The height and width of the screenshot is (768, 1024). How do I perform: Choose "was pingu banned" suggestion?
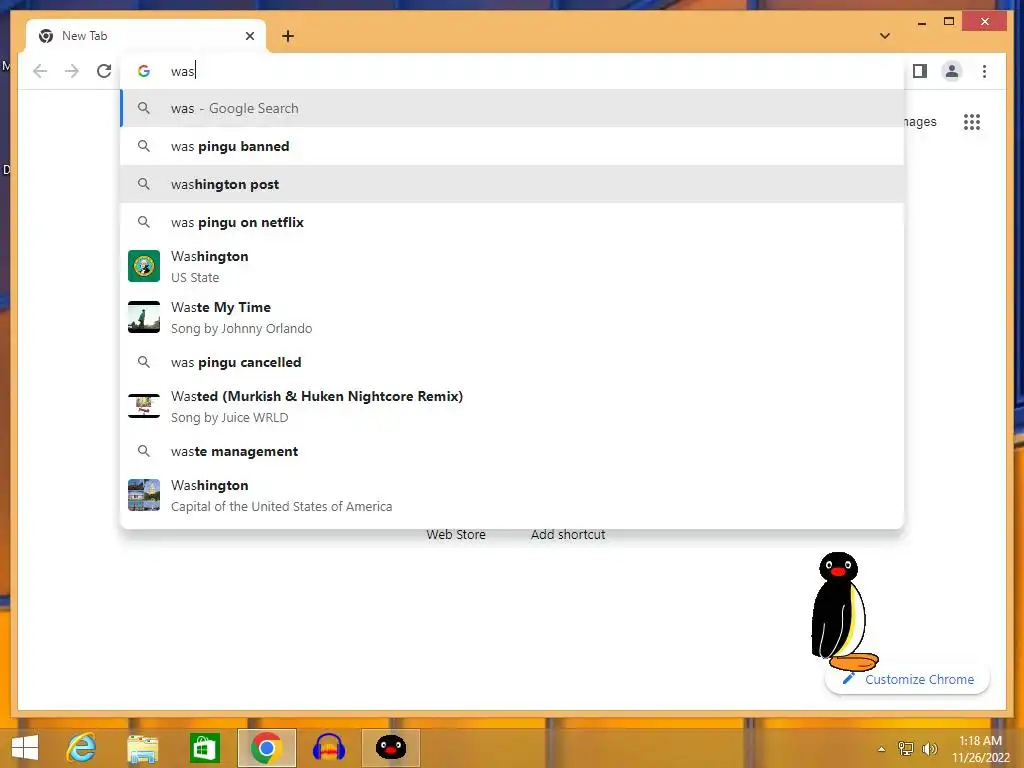click(513, 146)
